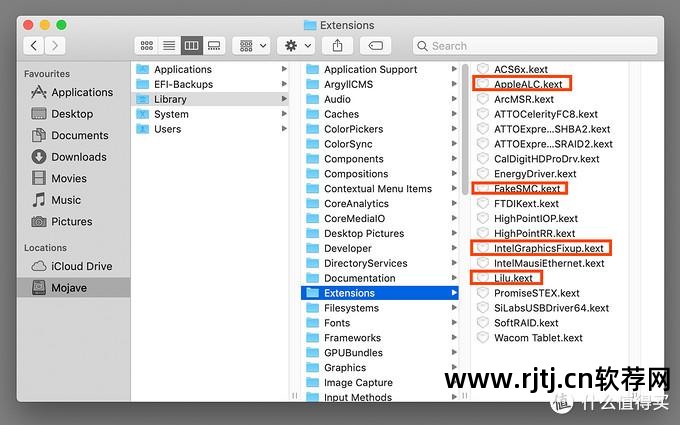Click the Edit Tags toolbar button
This screenshot has width=680, height=425.
tap(376, 46)
